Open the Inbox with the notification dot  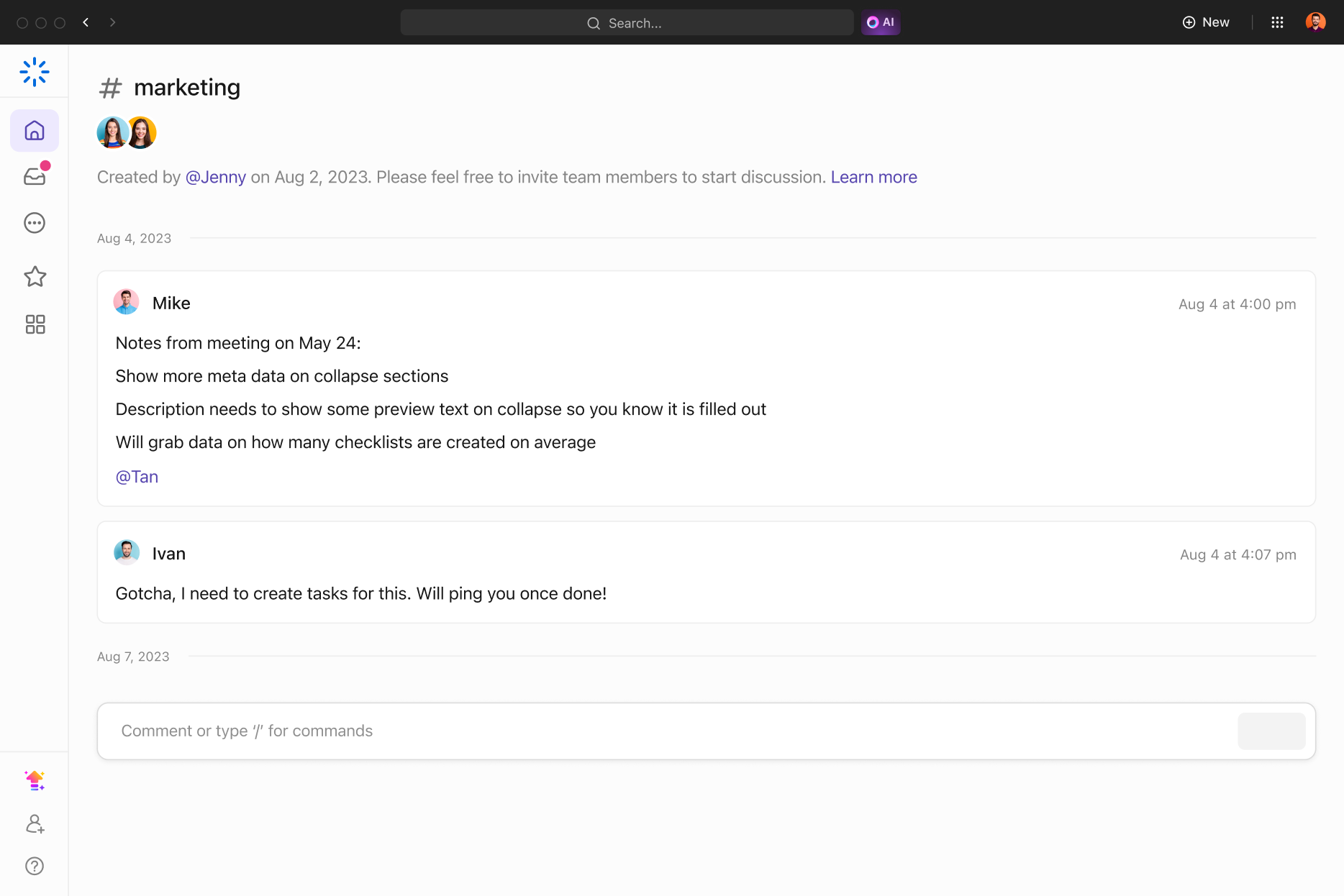34,176
